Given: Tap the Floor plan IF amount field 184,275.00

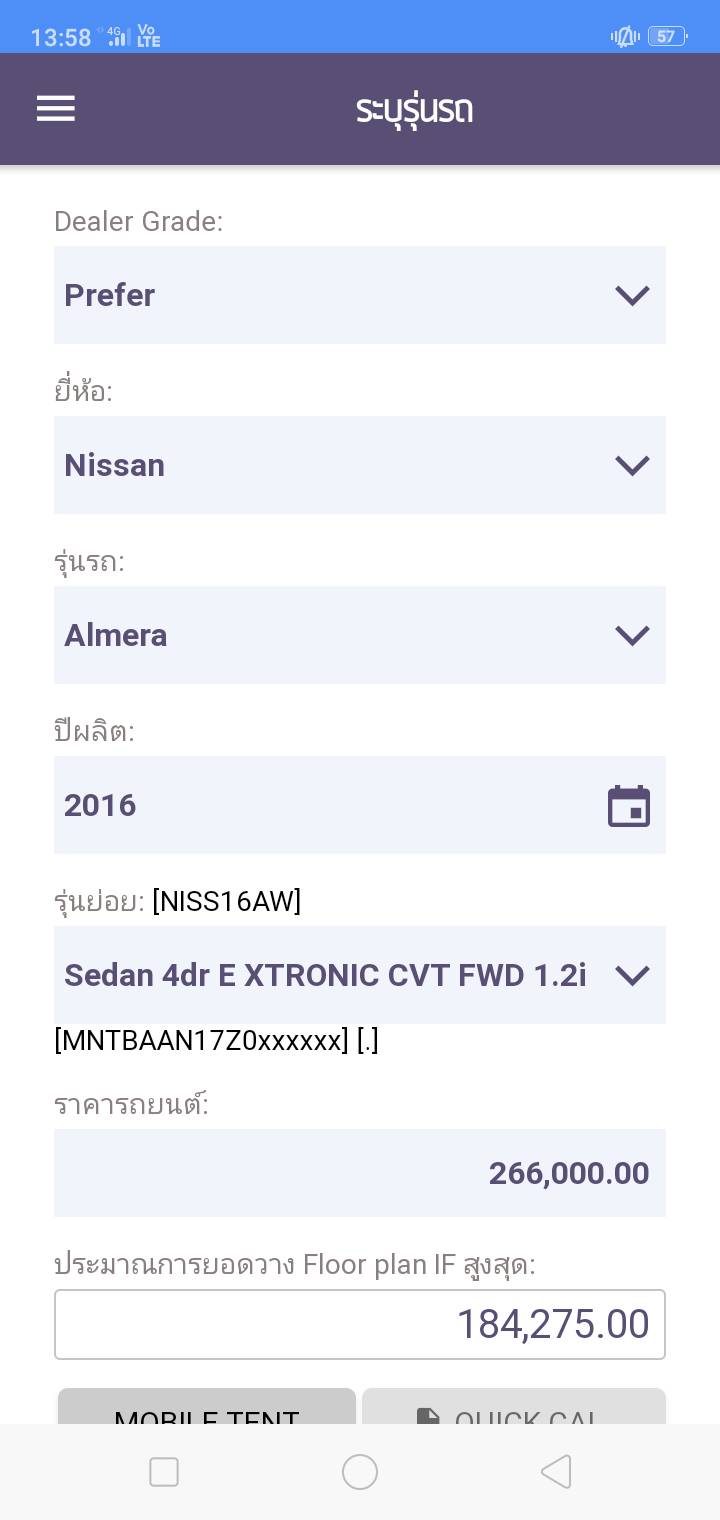Looking at the screenshot, I should coord(360,1324).
